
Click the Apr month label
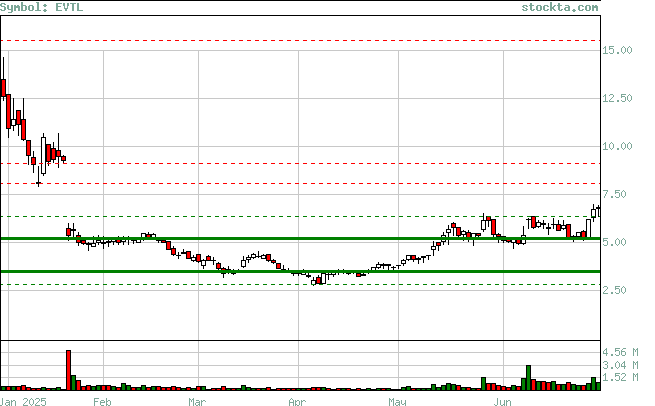tap(297, 402)
